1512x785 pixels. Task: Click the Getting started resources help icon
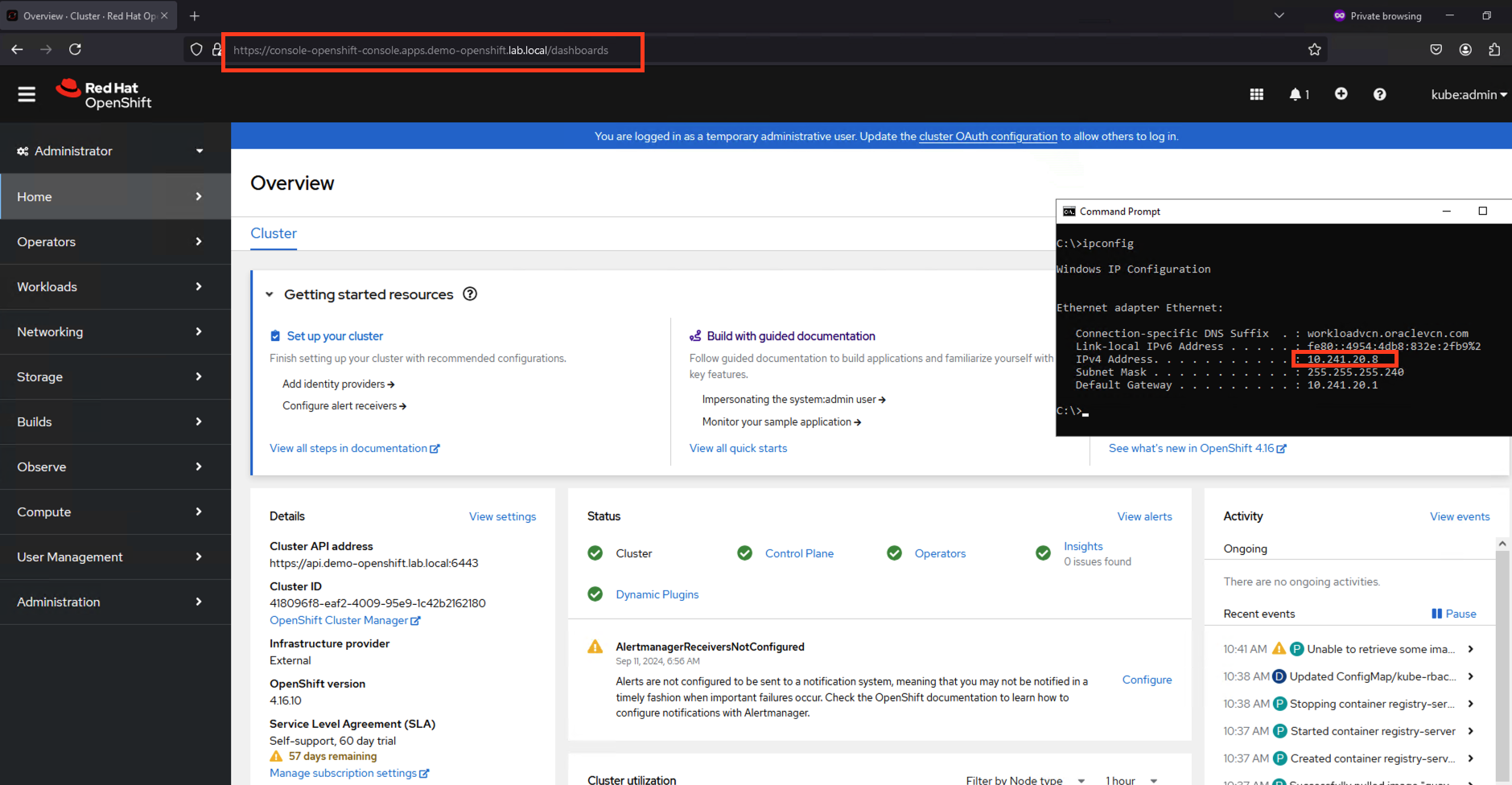[x=470, y=294]
